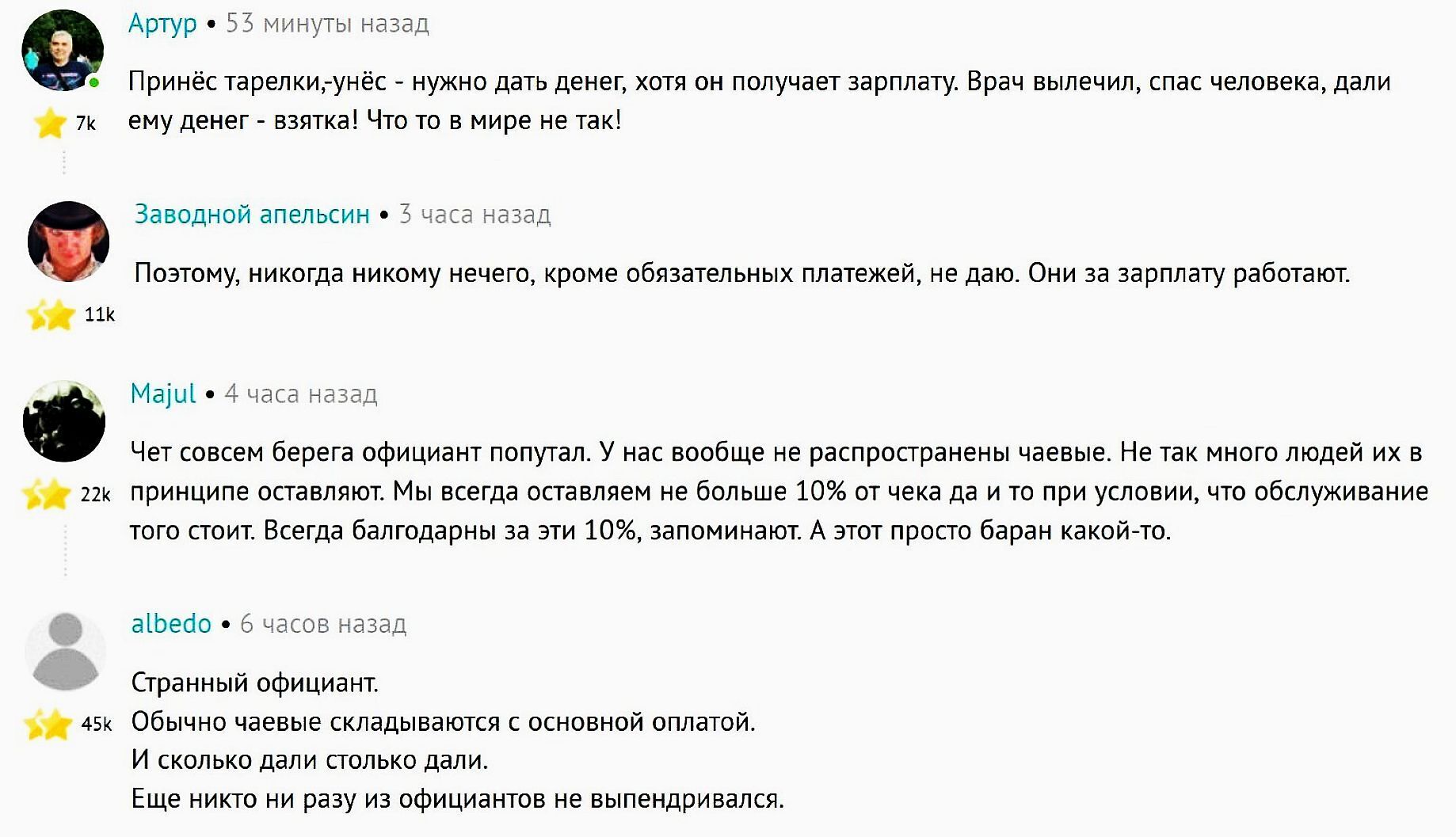Open the Заводной апельсин username link
This screenshot has height=837, width=1456.
point(252,214)
